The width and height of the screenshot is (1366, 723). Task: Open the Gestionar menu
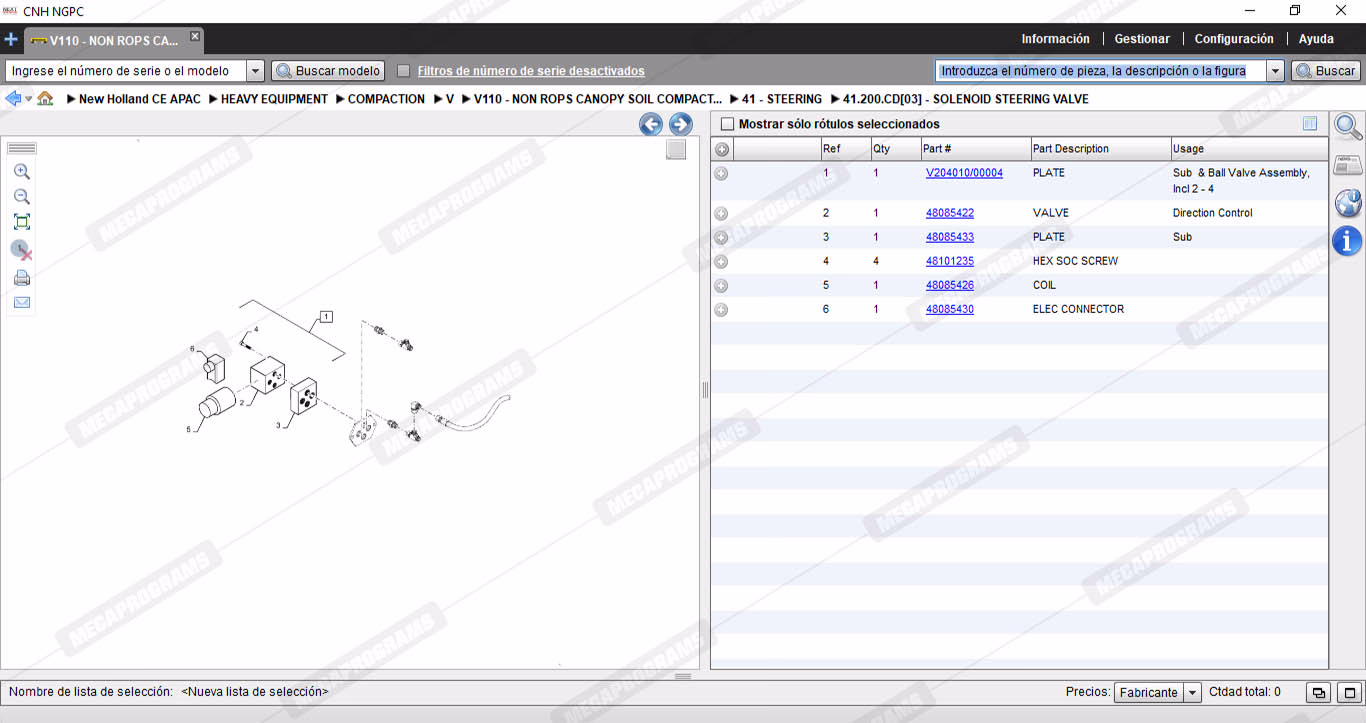coord(1142,39)
